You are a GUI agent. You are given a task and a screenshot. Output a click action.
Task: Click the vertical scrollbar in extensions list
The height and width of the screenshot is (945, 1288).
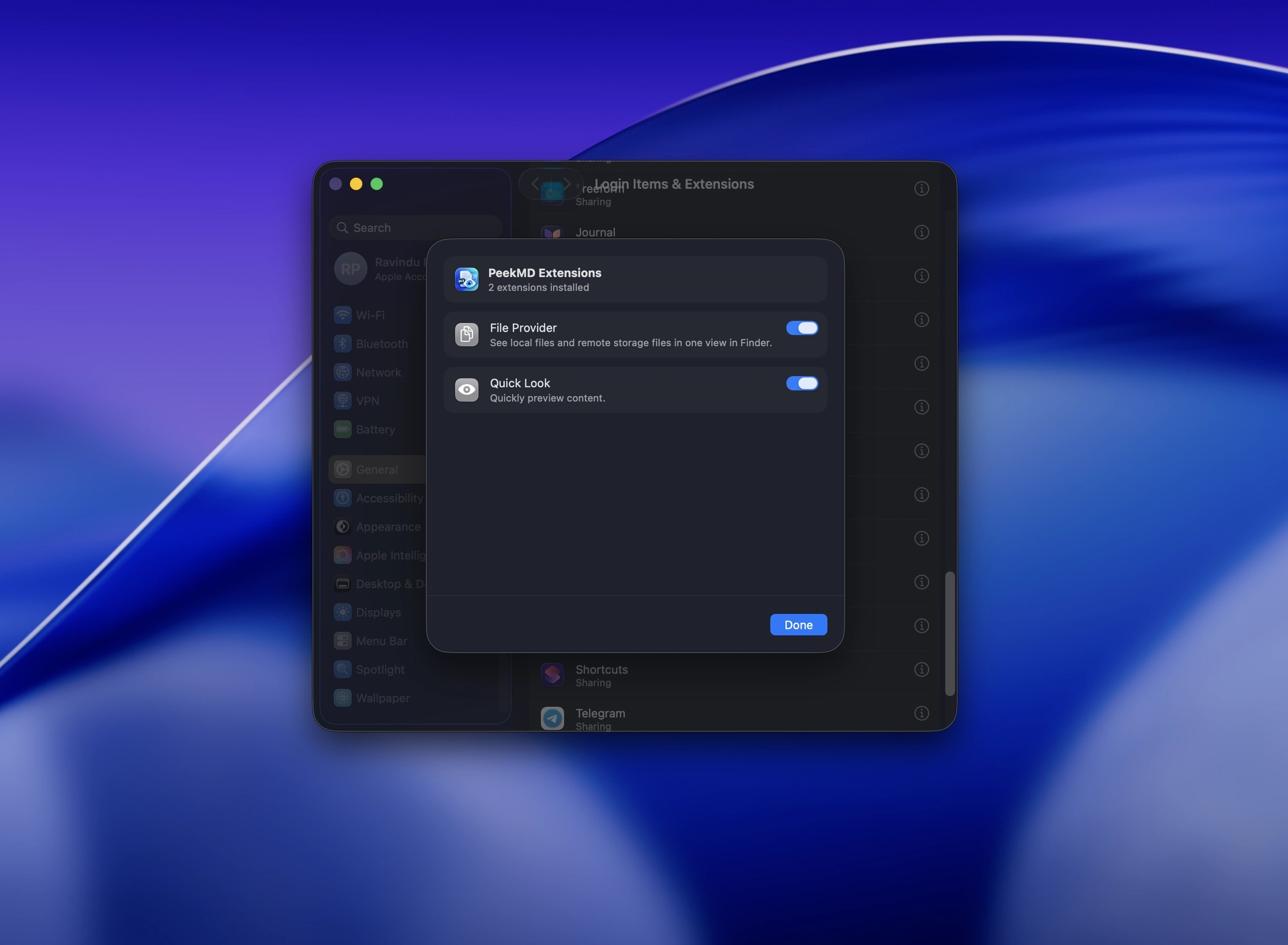[x=950, y=634]
